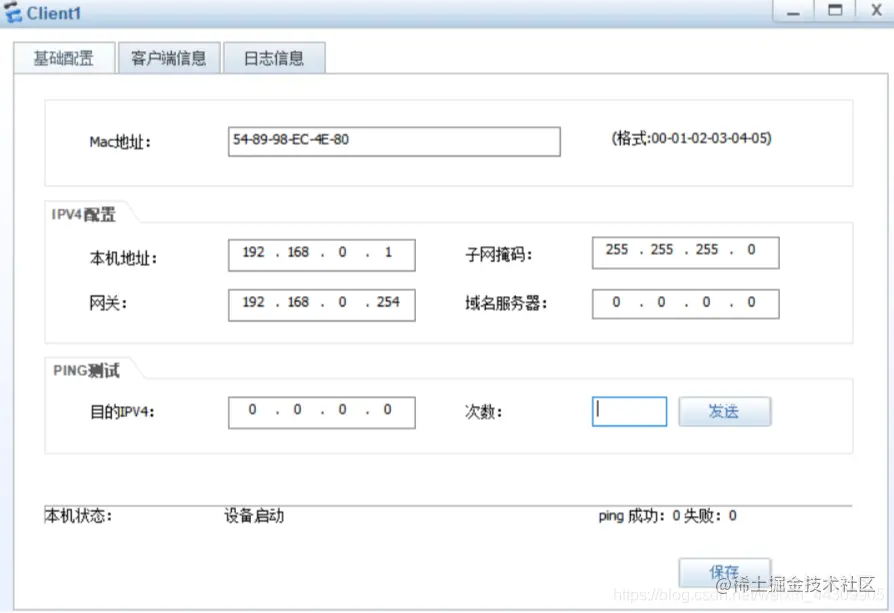894x613 pixels.
Task: Click the 网关 address field
Action: (x=322, y=305)
